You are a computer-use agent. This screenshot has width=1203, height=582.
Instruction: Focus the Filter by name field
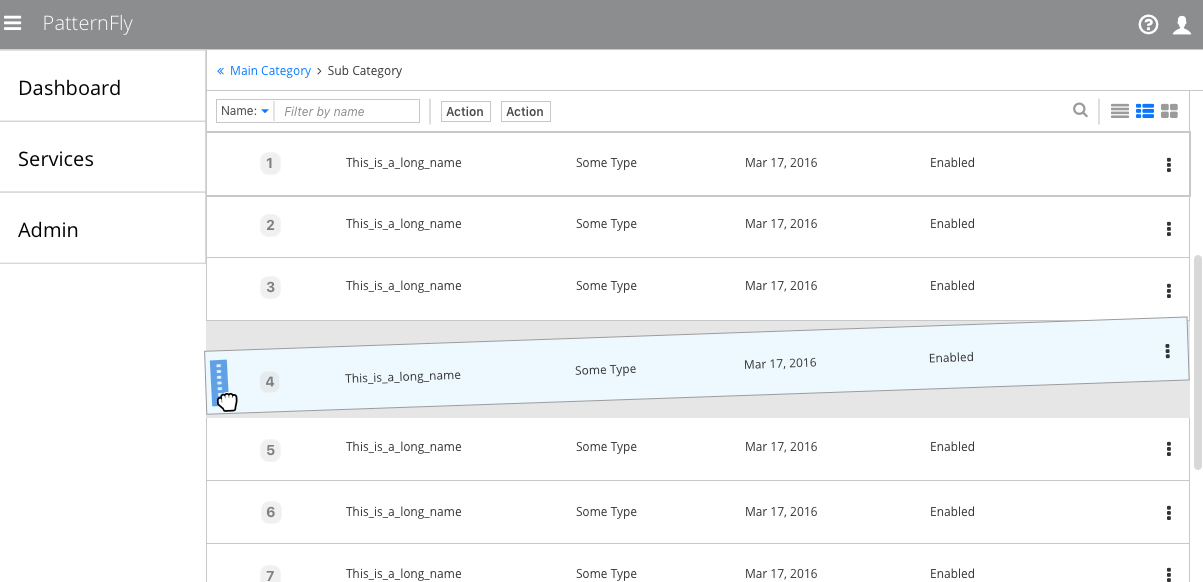coord(347,111)
